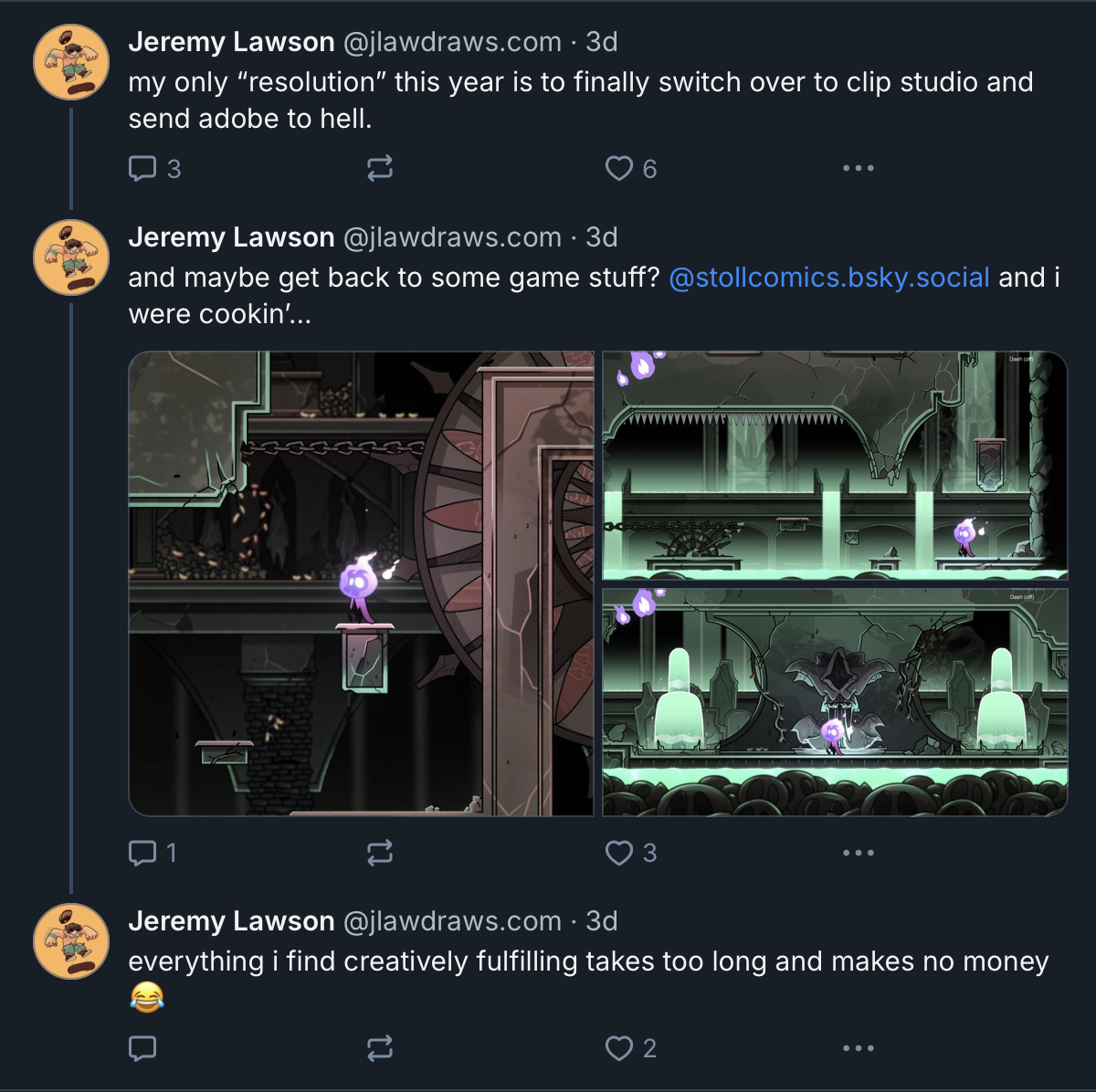Repost the creatively fulfilling post

pos(380,1048)
